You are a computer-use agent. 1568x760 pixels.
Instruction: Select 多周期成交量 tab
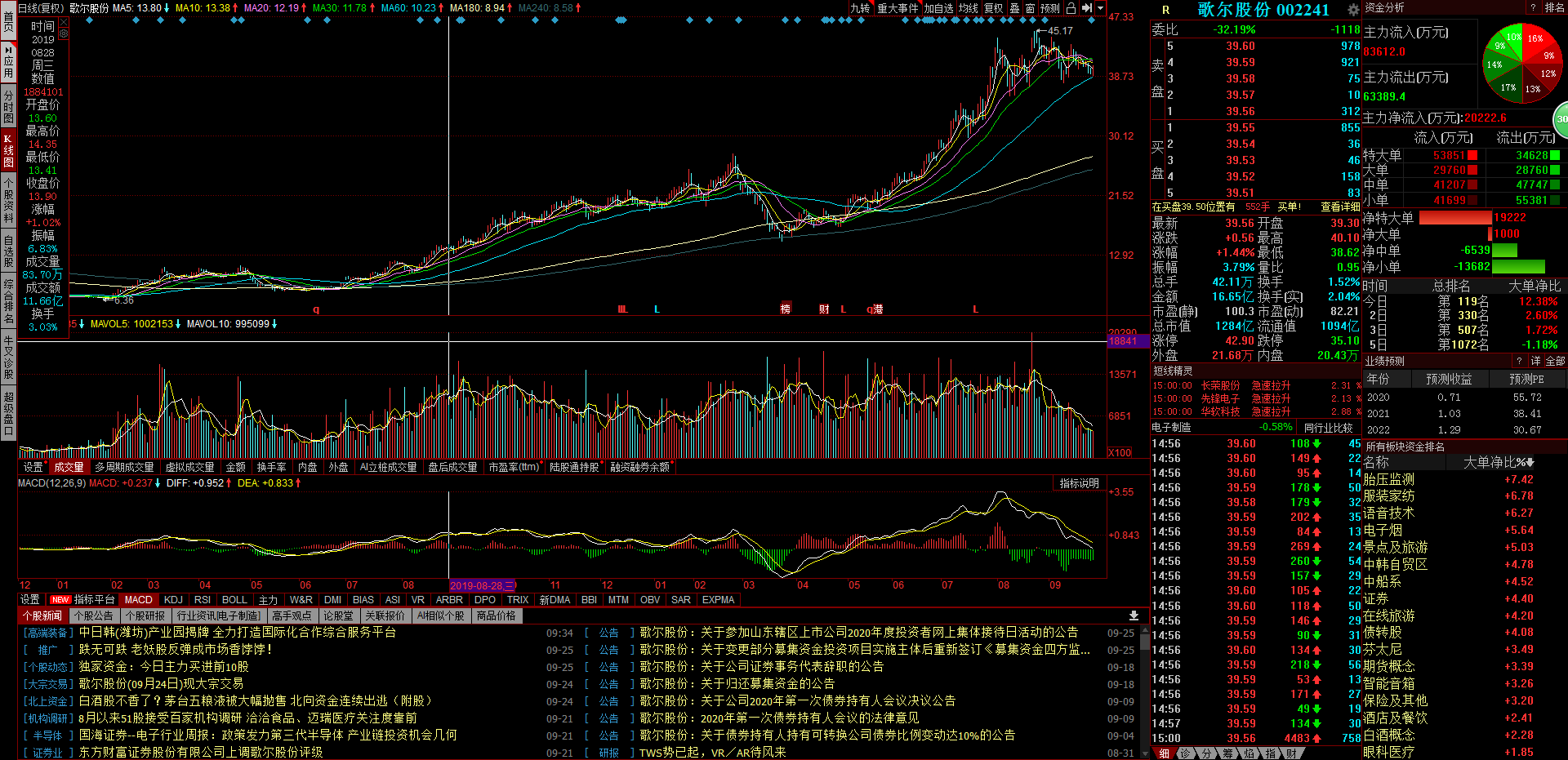click(124, 467)
